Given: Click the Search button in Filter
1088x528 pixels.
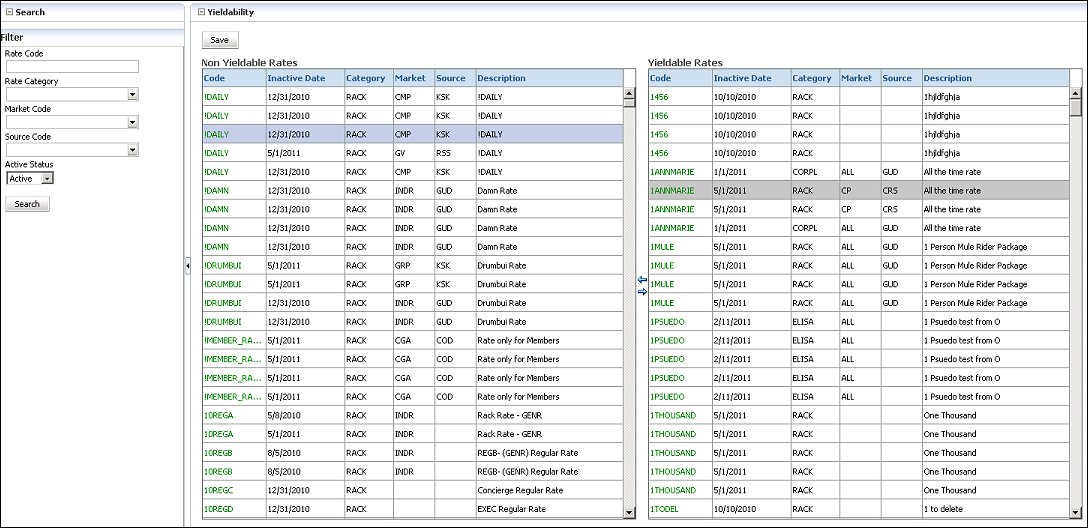Looking at the screenshot, I should [27, 204].
